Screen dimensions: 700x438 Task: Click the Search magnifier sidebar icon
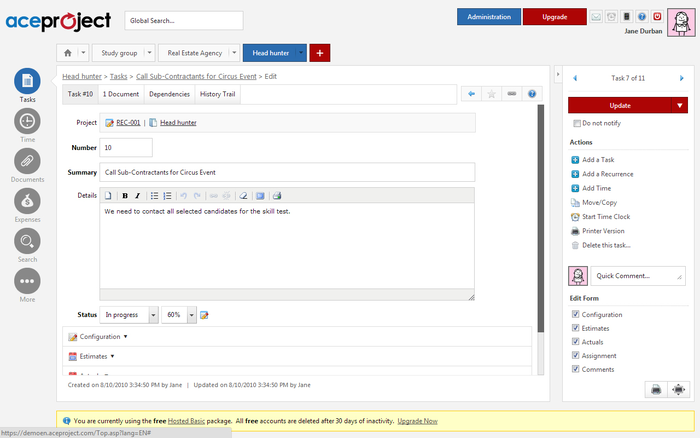[x=28, y=241]
